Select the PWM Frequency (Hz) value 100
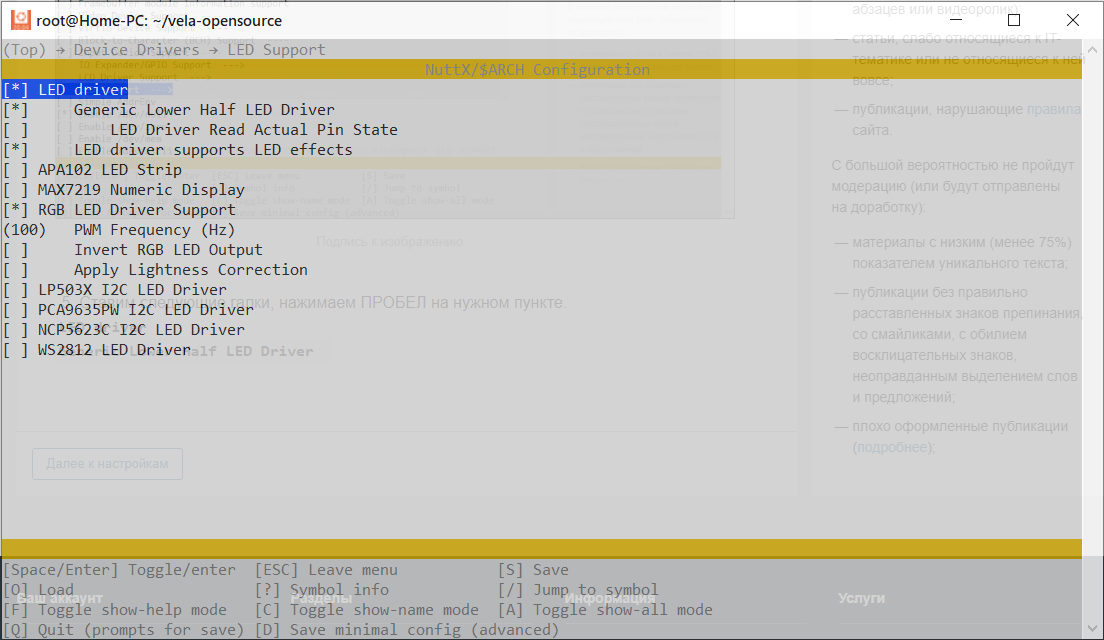 tap(25, 230)
